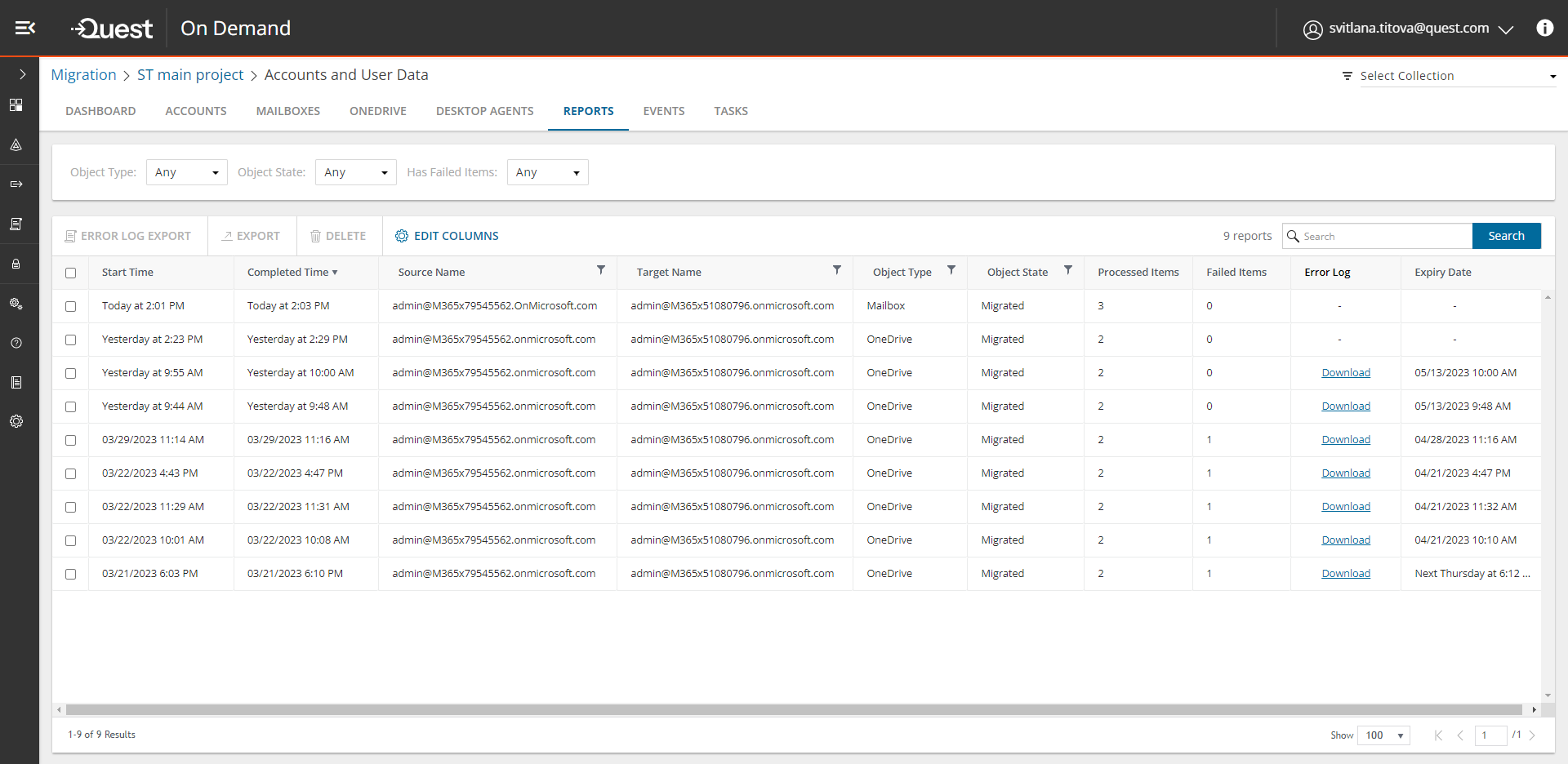This screenshot has width=1568, height=764.
Task: Download error log expiring 05/13/2023 10:00 AM
Action: click(x=1346, y=373)
